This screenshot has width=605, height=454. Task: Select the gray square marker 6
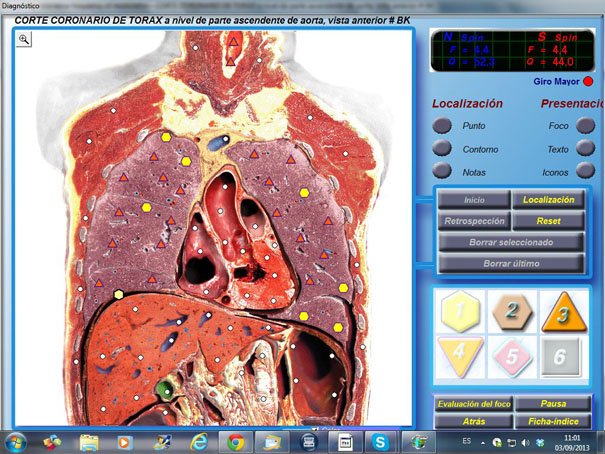click(x=562, y=355)
